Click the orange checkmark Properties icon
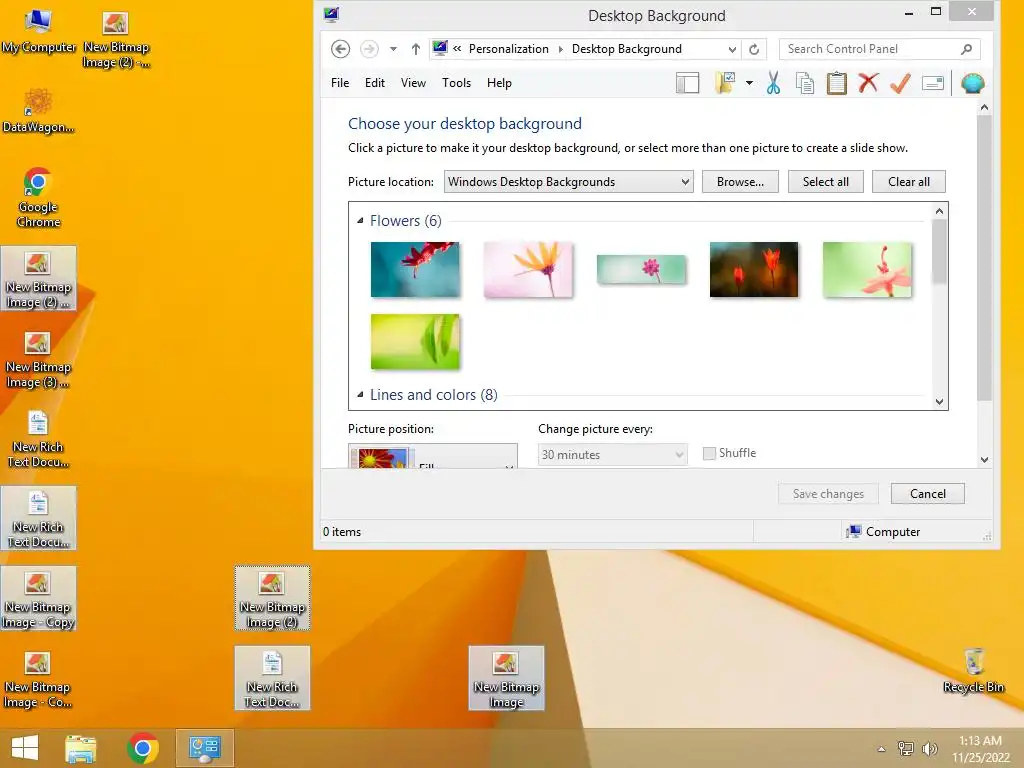 (901, 83)
